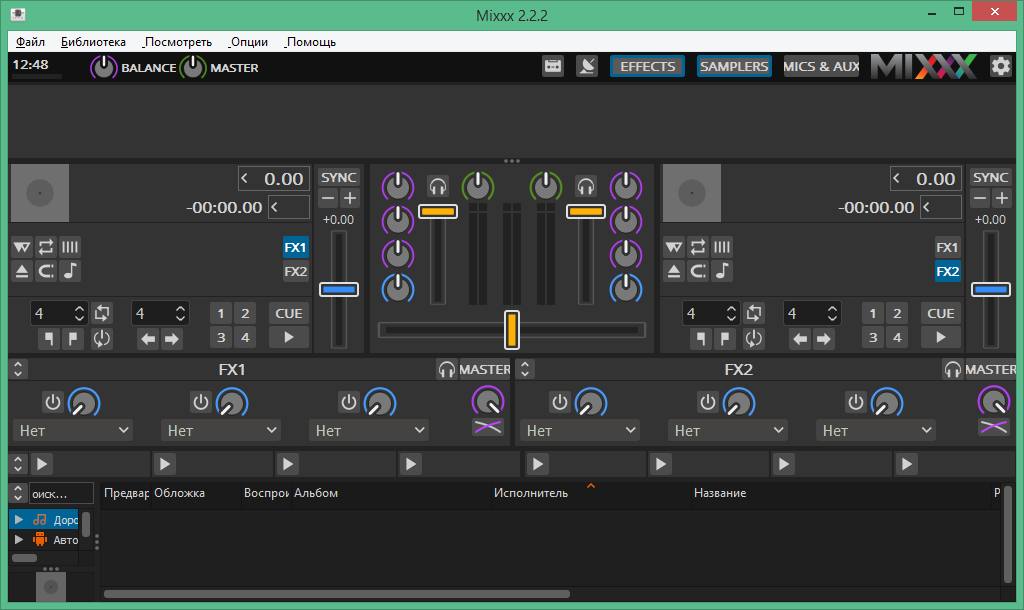Toggle repeat on left deck

click(46, 247)
